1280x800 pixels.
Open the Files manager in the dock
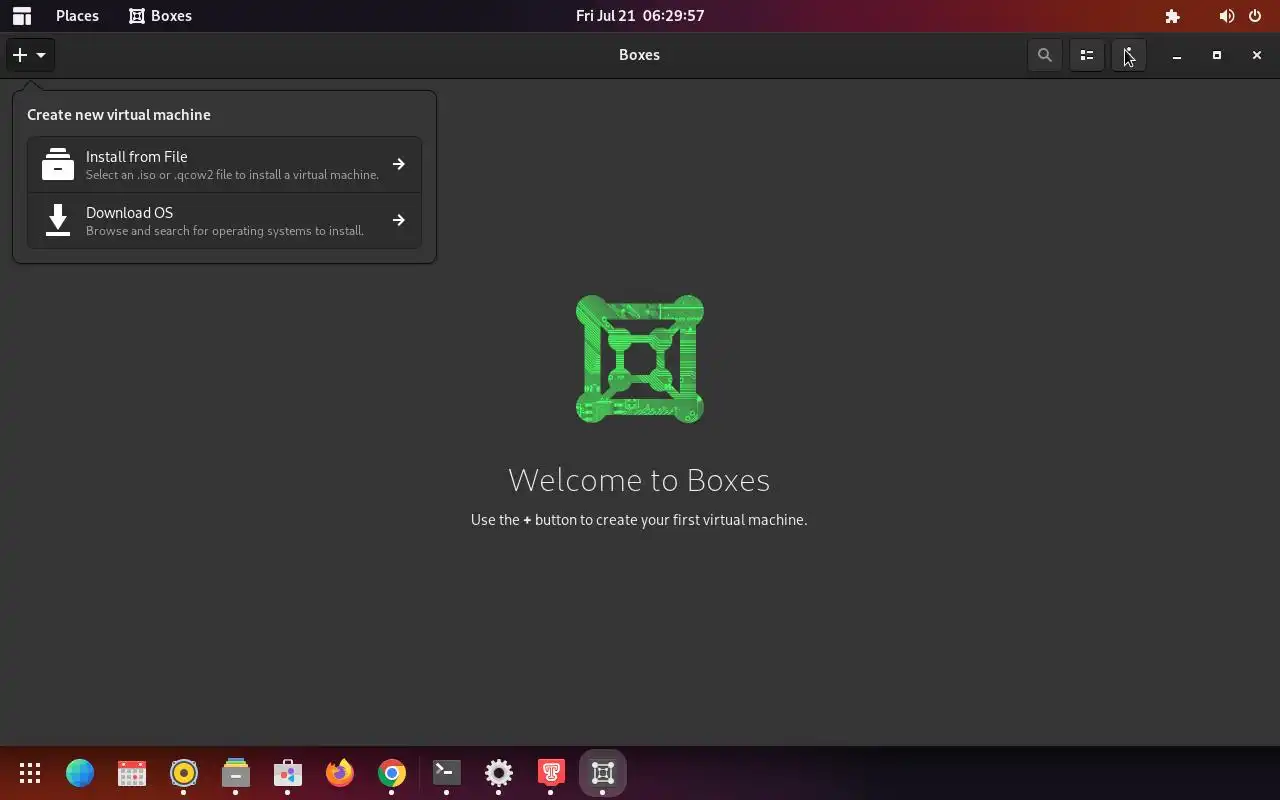tap(236, 773)
